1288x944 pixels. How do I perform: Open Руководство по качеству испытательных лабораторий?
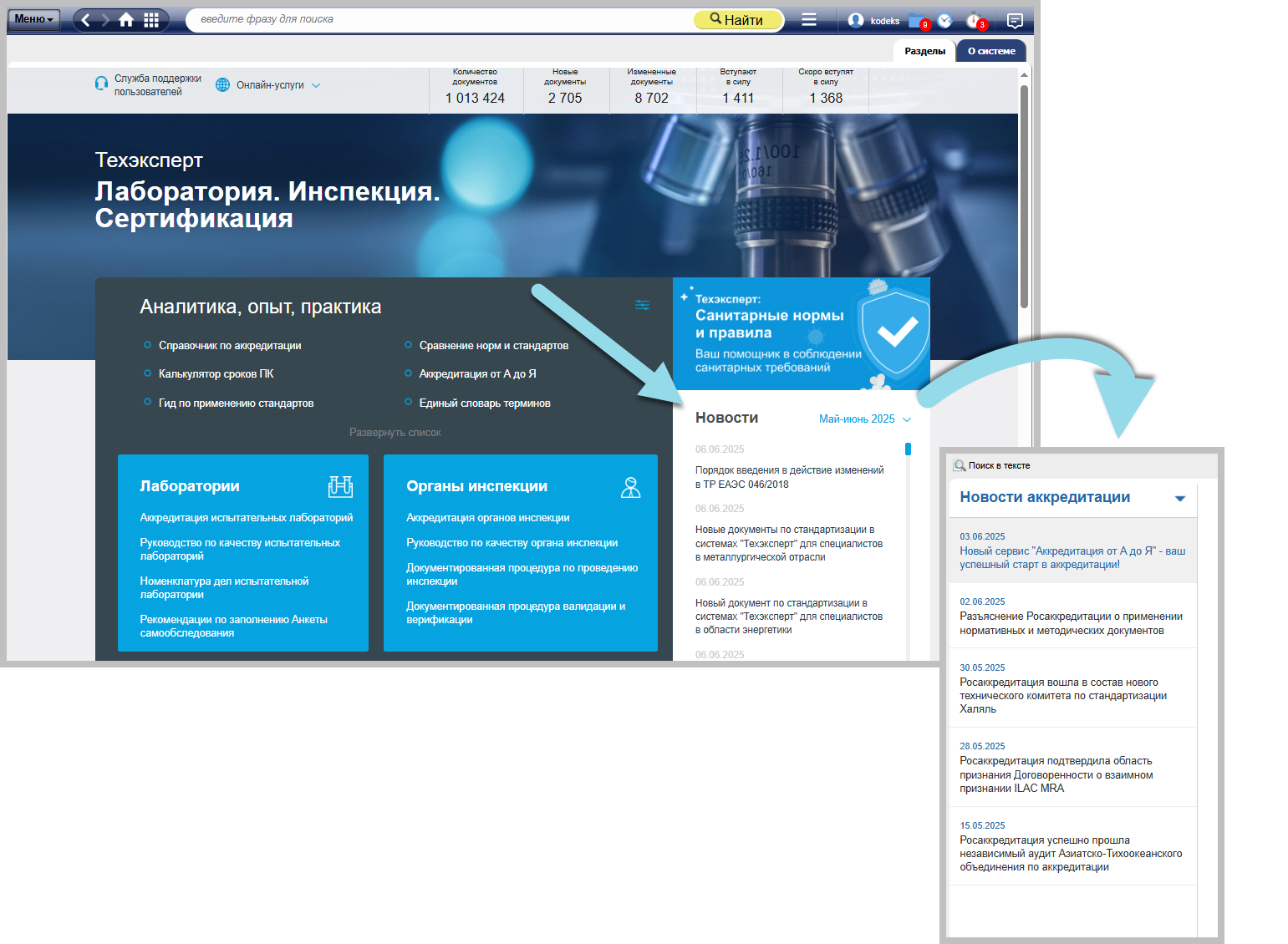(x=240, y=550)
